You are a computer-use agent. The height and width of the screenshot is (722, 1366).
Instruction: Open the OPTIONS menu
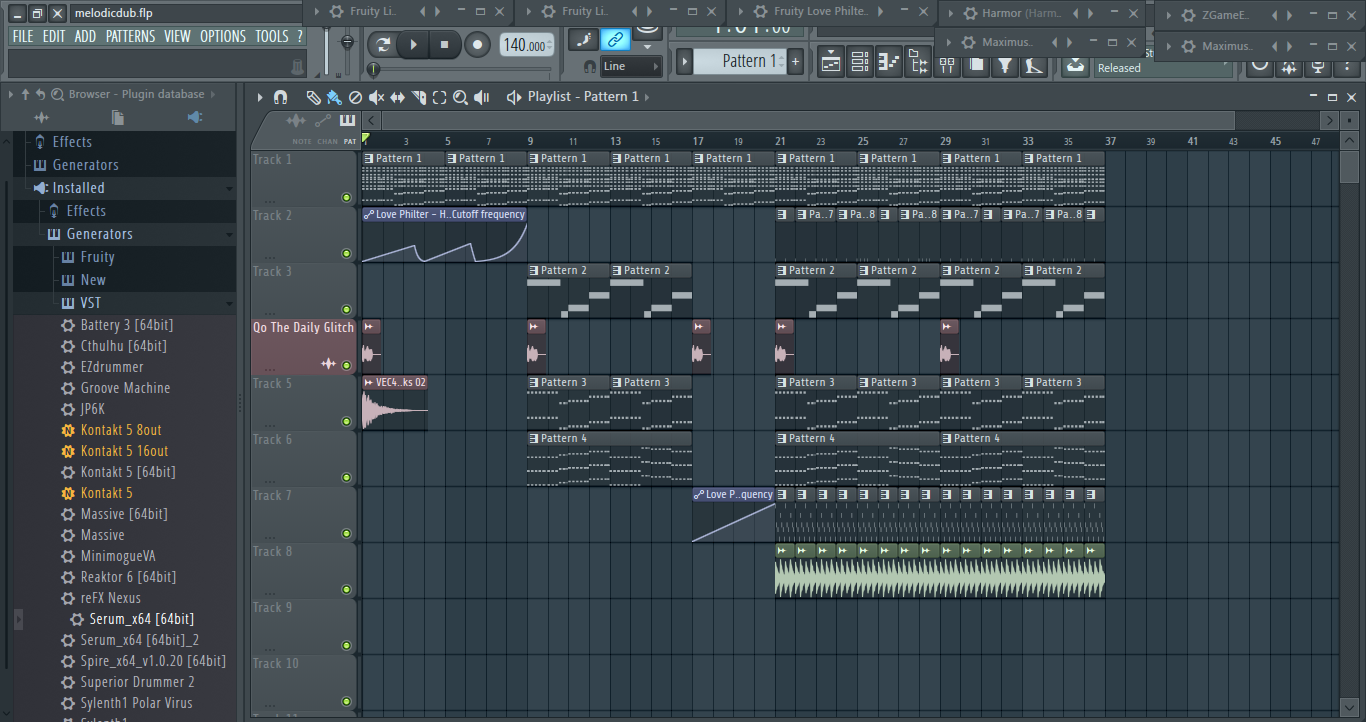[x=223, y=36]
